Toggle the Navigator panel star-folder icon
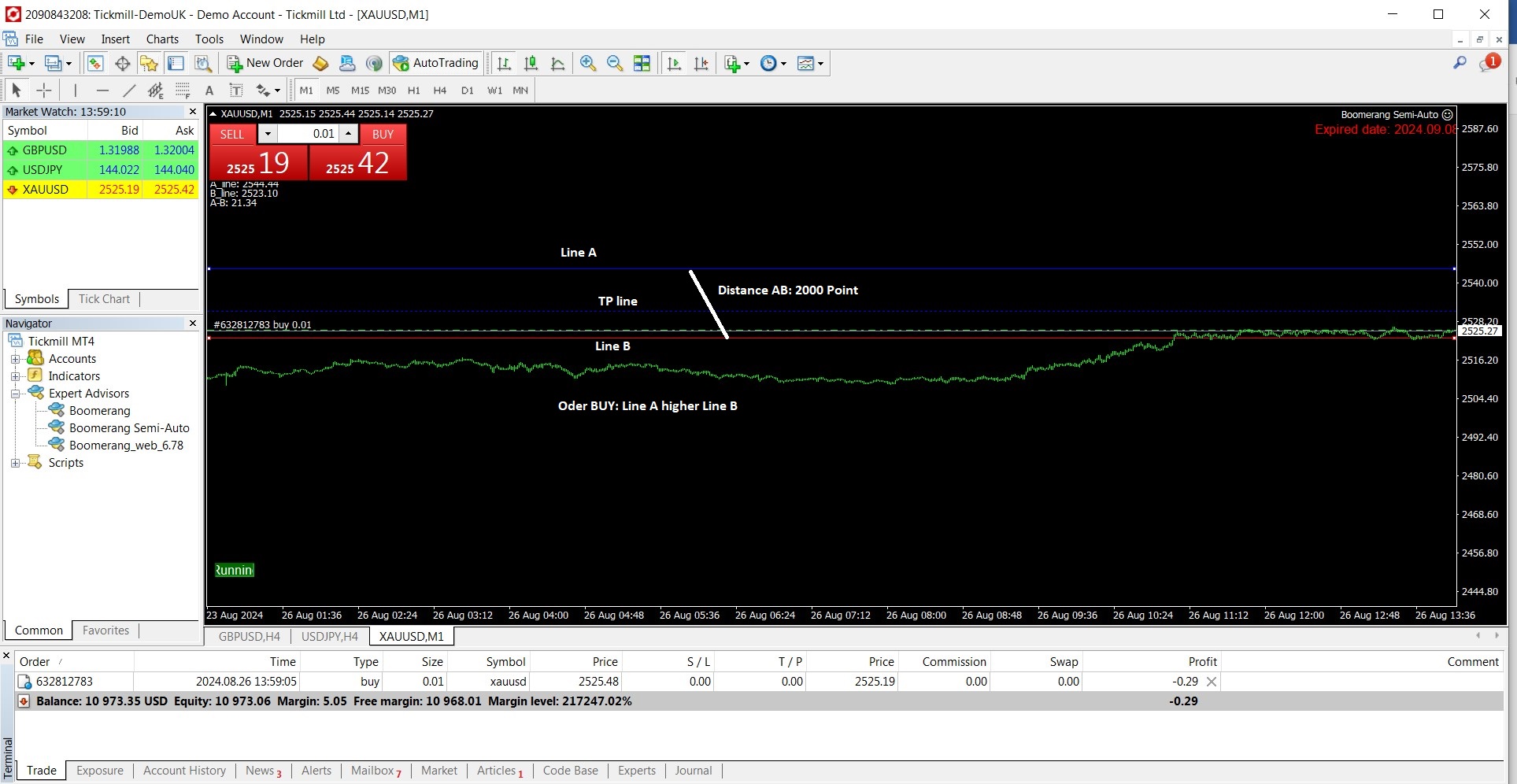Viewport: 1517px width, 784px height. pos(149,63)
